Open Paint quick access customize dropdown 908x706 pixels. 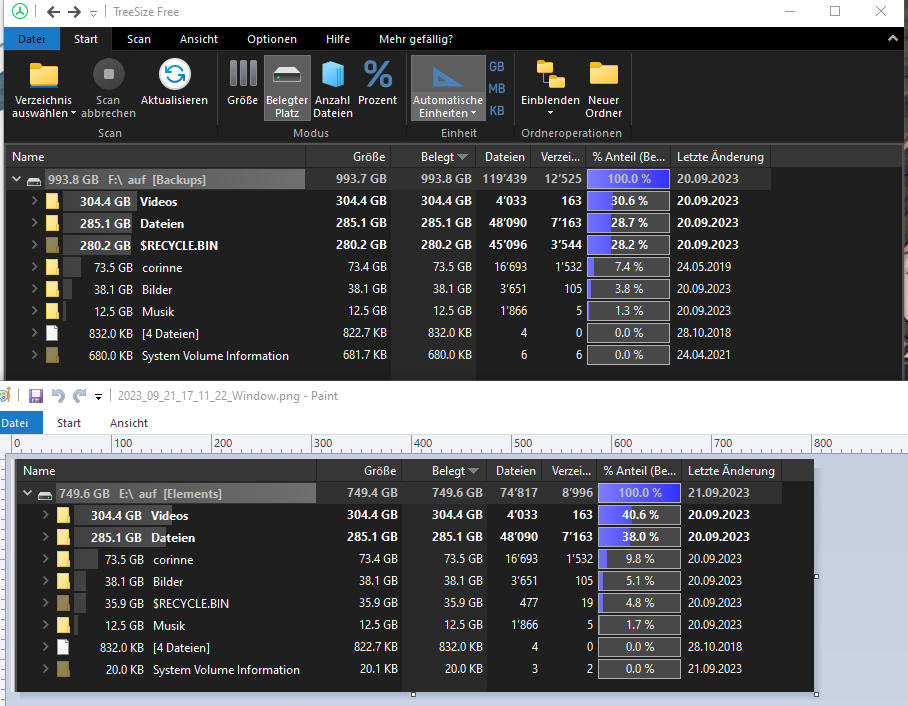pyautogui.click(x=98, y=397)
